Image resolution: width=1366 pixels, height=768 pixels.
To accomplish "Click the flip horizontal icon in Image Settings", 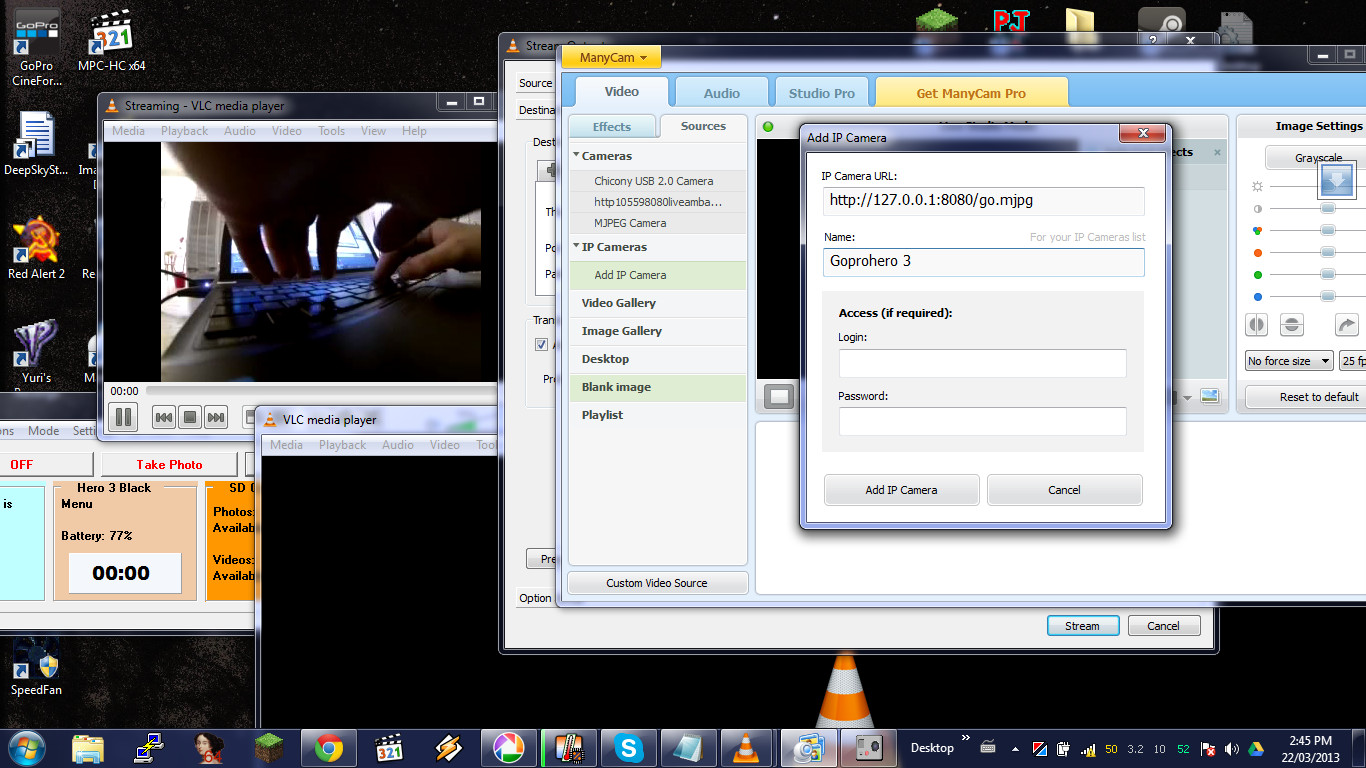I will pos(1257,325).
